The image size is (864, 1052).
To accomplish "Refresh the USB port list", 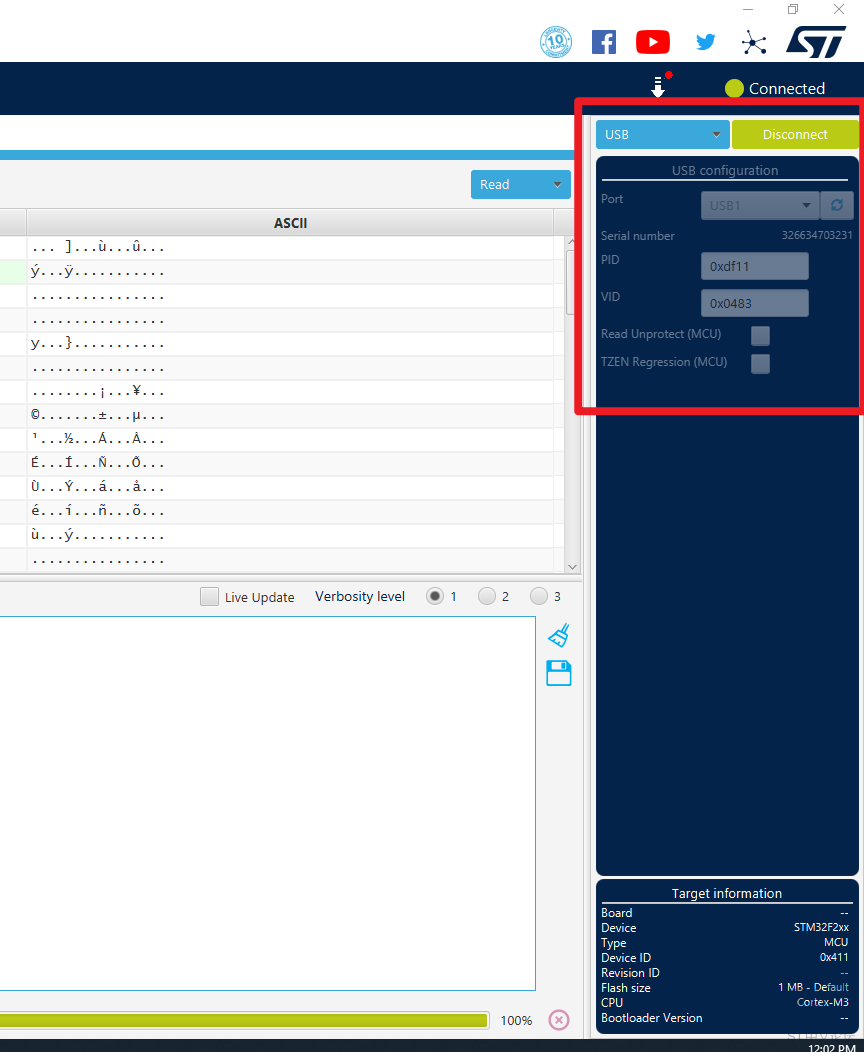I will click(x=837, y=205).
